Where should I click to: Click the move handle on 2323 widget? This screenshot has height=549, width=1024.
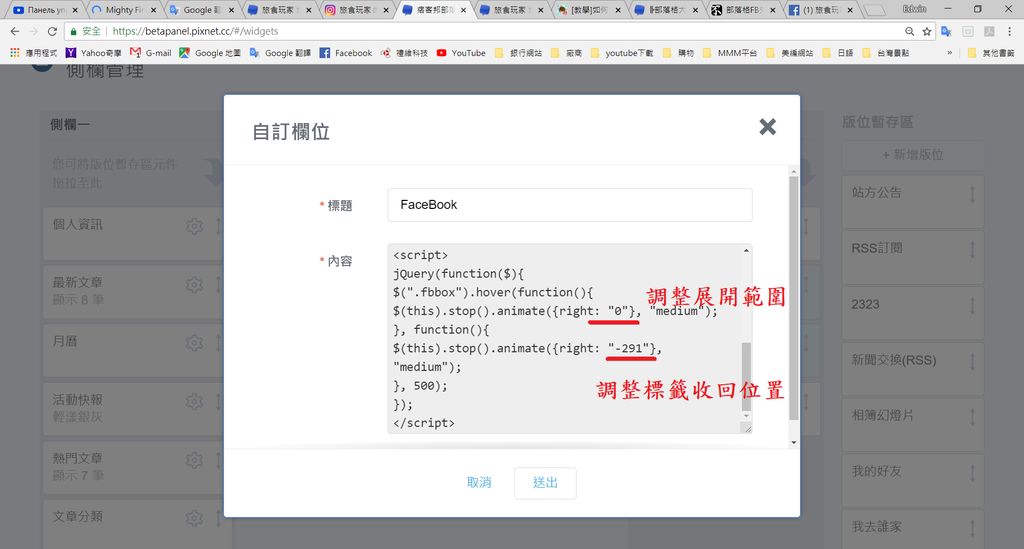tap(972, 306)
